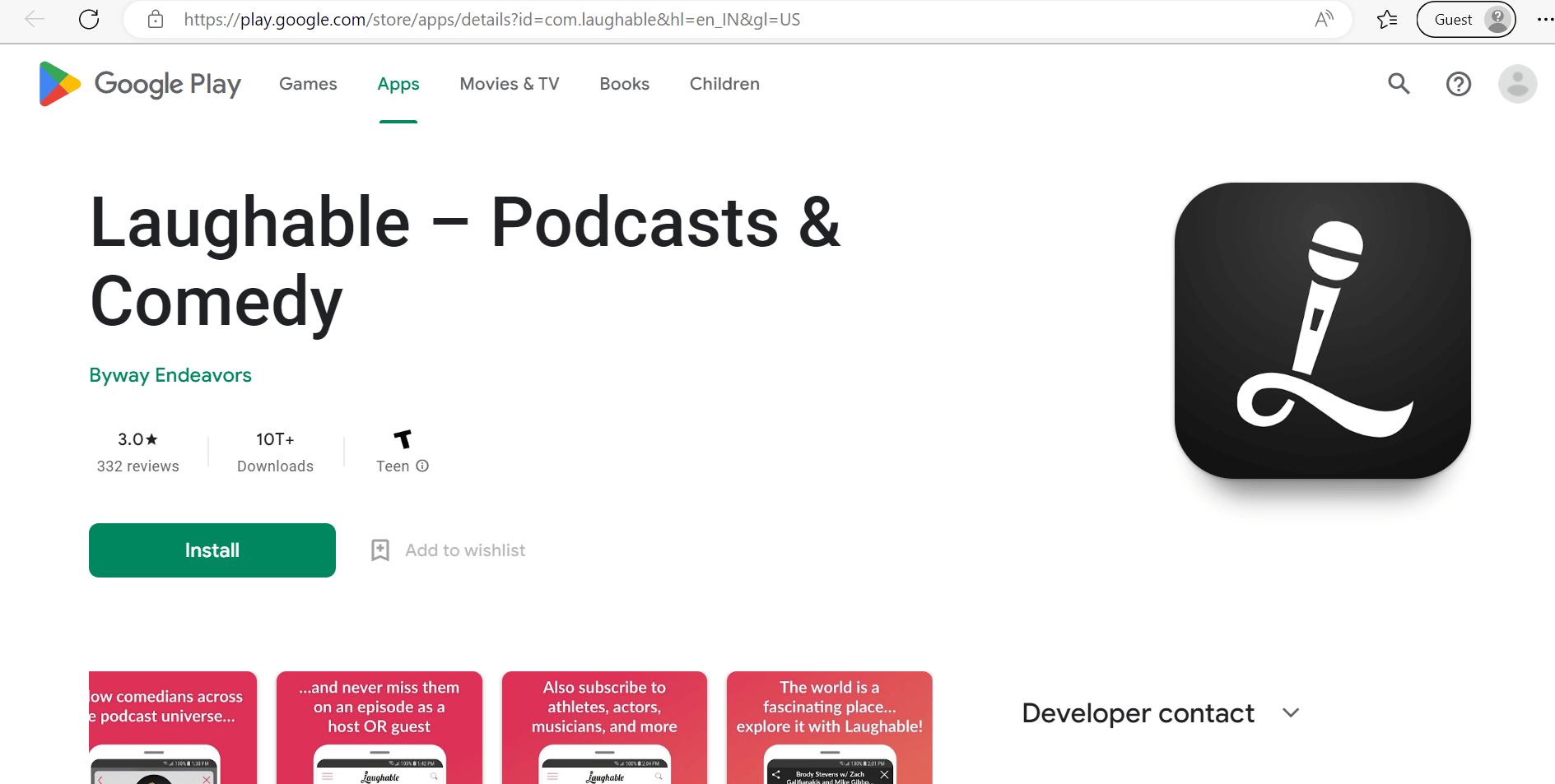
Task: Expand Developer contact chevron
Action: click(x=1291, y=713)
